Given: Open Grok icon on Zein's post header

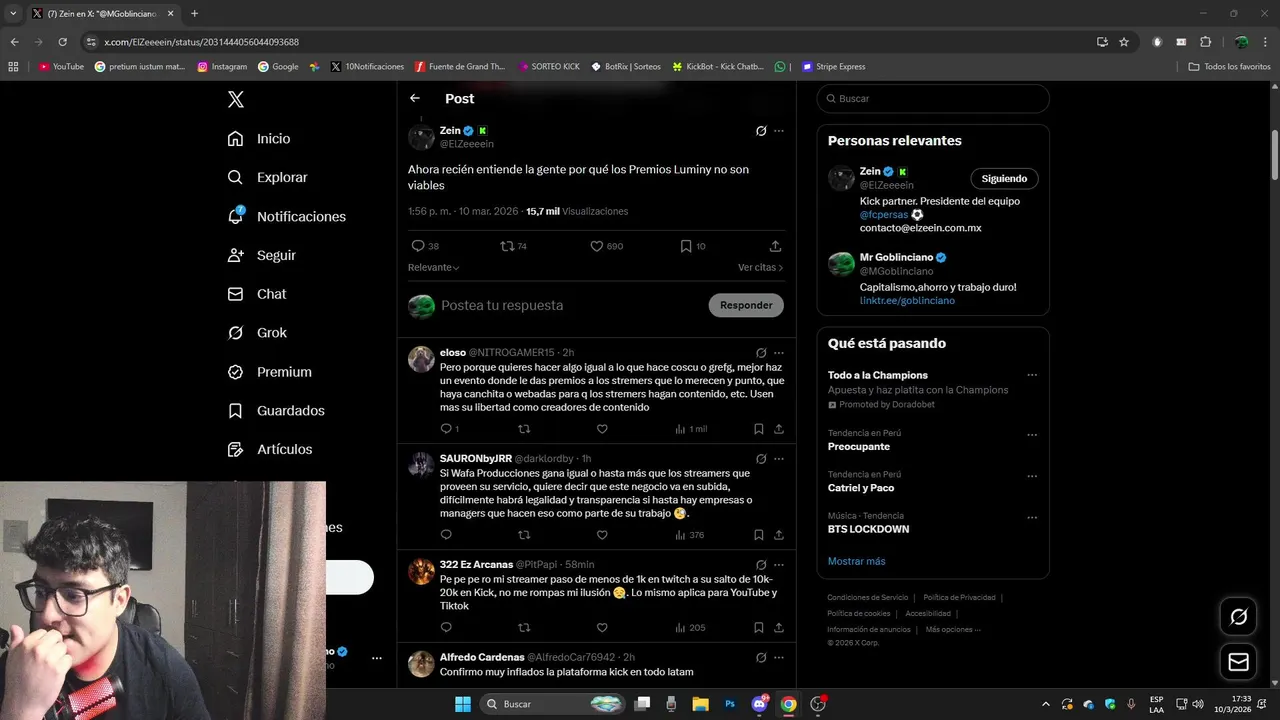Looking at the screenshot, I should [x=761, y=131].
